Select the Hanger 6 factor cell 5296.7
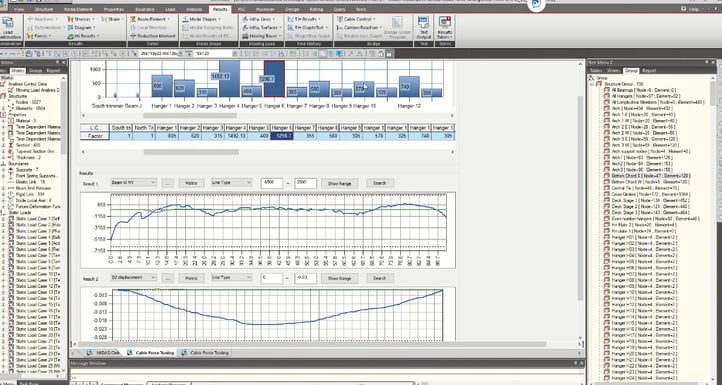722x385 pixels. pyautogui.click(x=282, y=136)
